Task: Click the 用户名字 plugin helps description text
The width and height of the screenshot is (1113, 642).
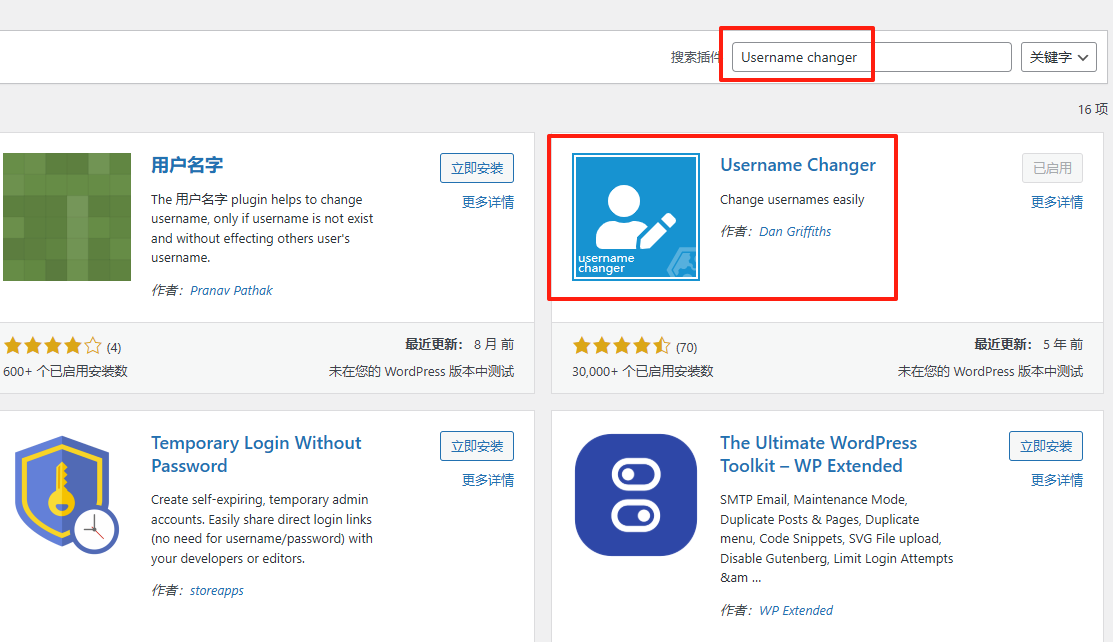Action: click(x=262, y=229)
